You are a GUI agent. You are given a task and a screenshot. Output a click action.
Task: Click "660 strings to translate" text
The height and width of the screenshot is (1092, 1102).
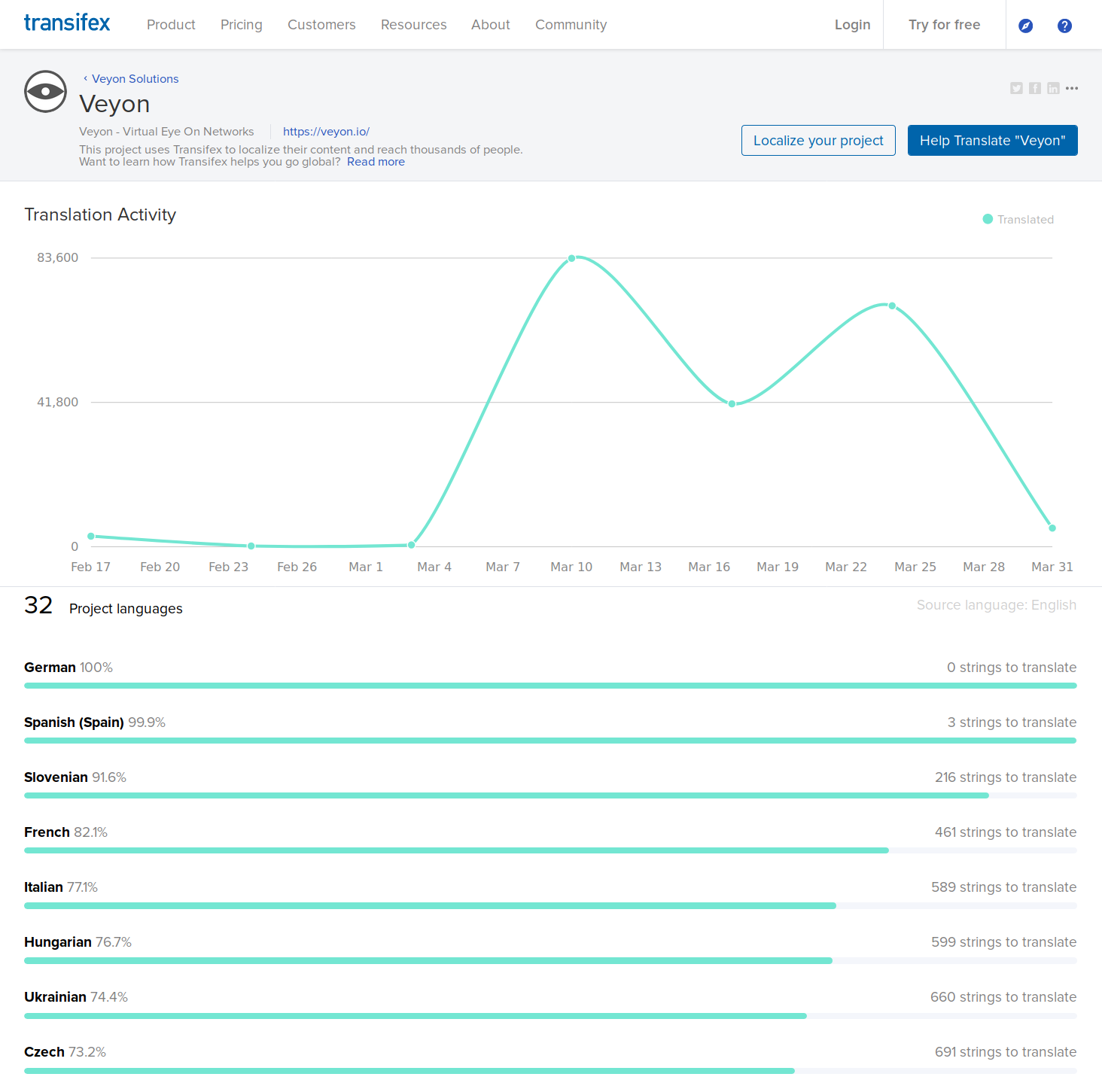[1003, 997]
